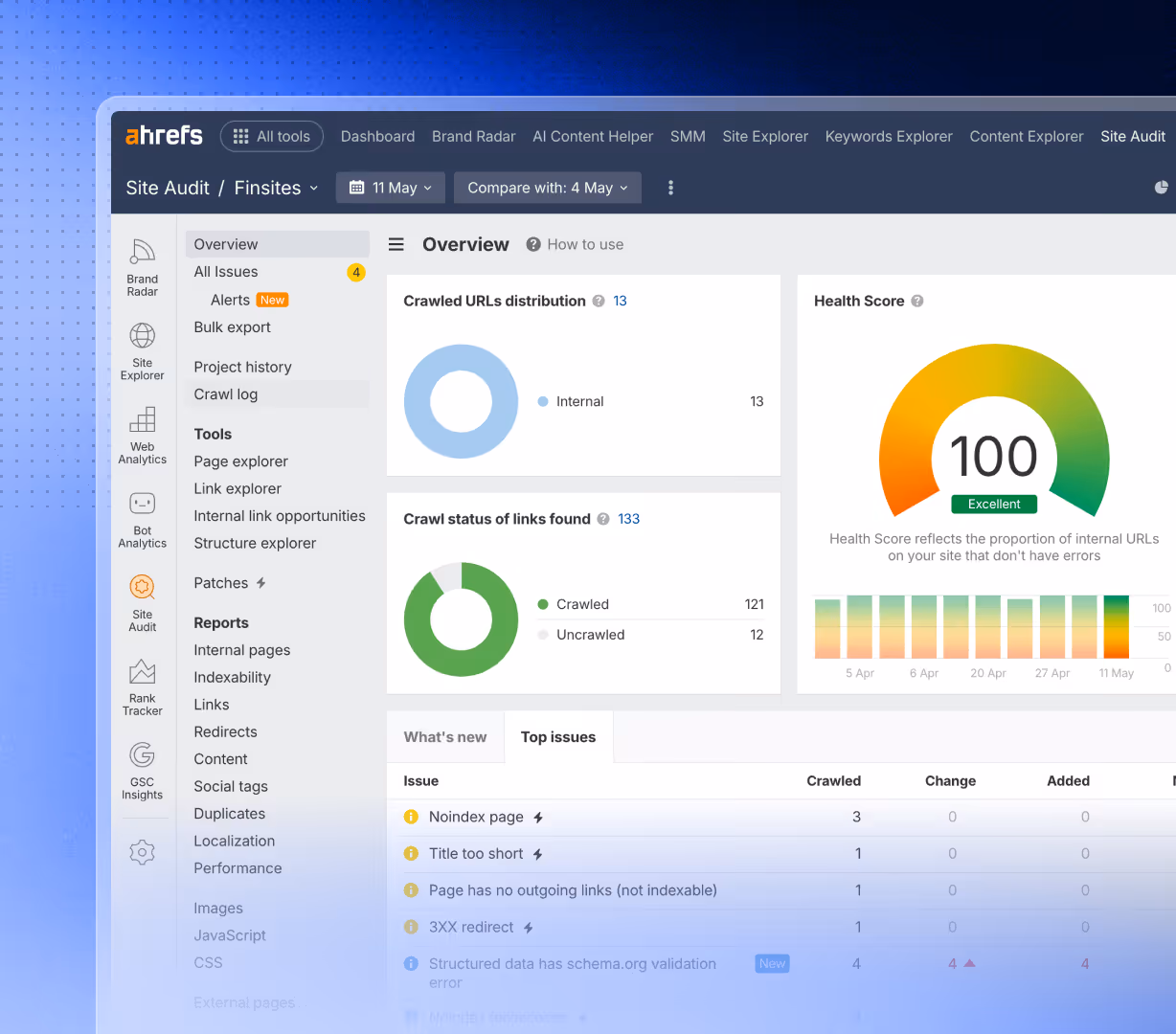Open Brand Radar in top navigation
The height and width of the screenshot is (1034, 1176).
point(473,136)
